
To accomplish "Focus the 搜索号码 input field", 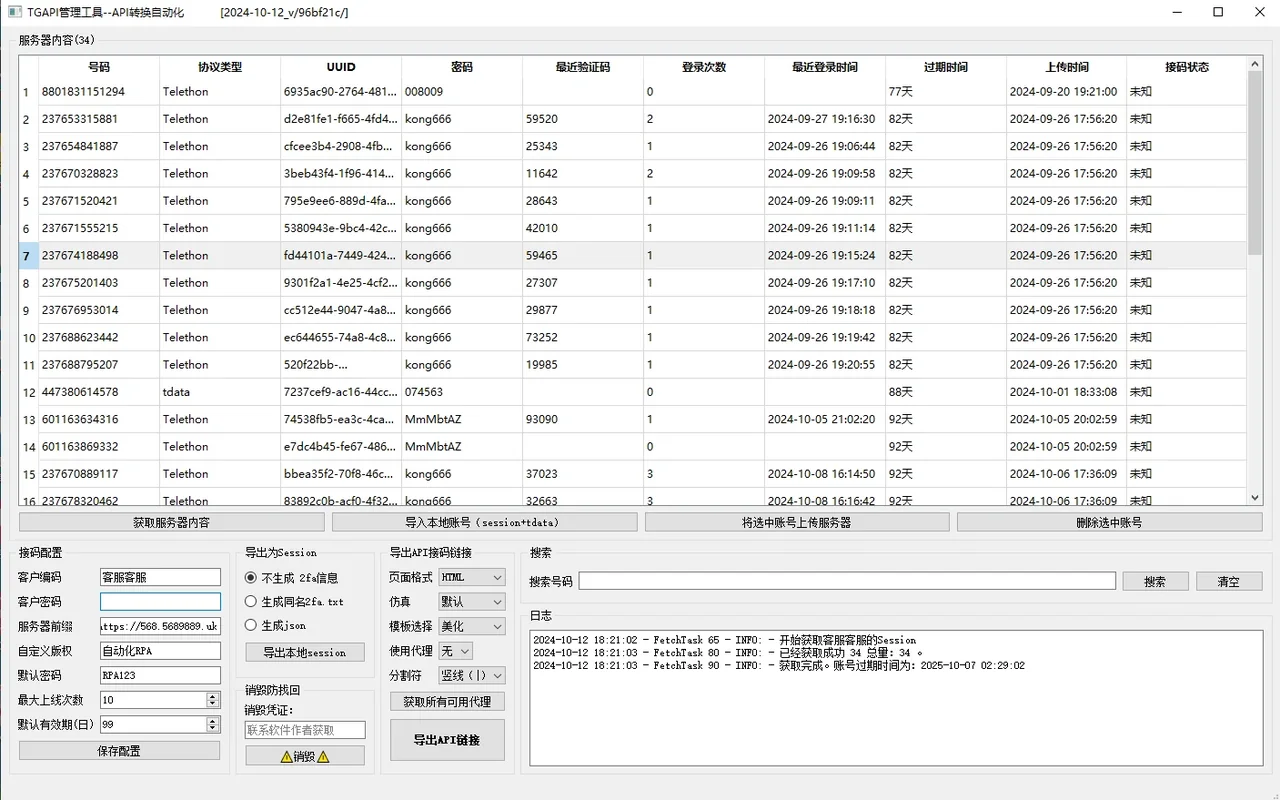I will click(847, 581).
